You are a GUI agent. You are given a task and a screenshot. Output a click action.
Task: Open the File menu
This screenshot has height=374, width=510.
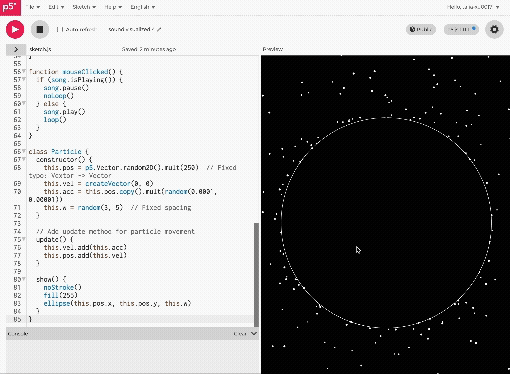click(x=33, y=7)
